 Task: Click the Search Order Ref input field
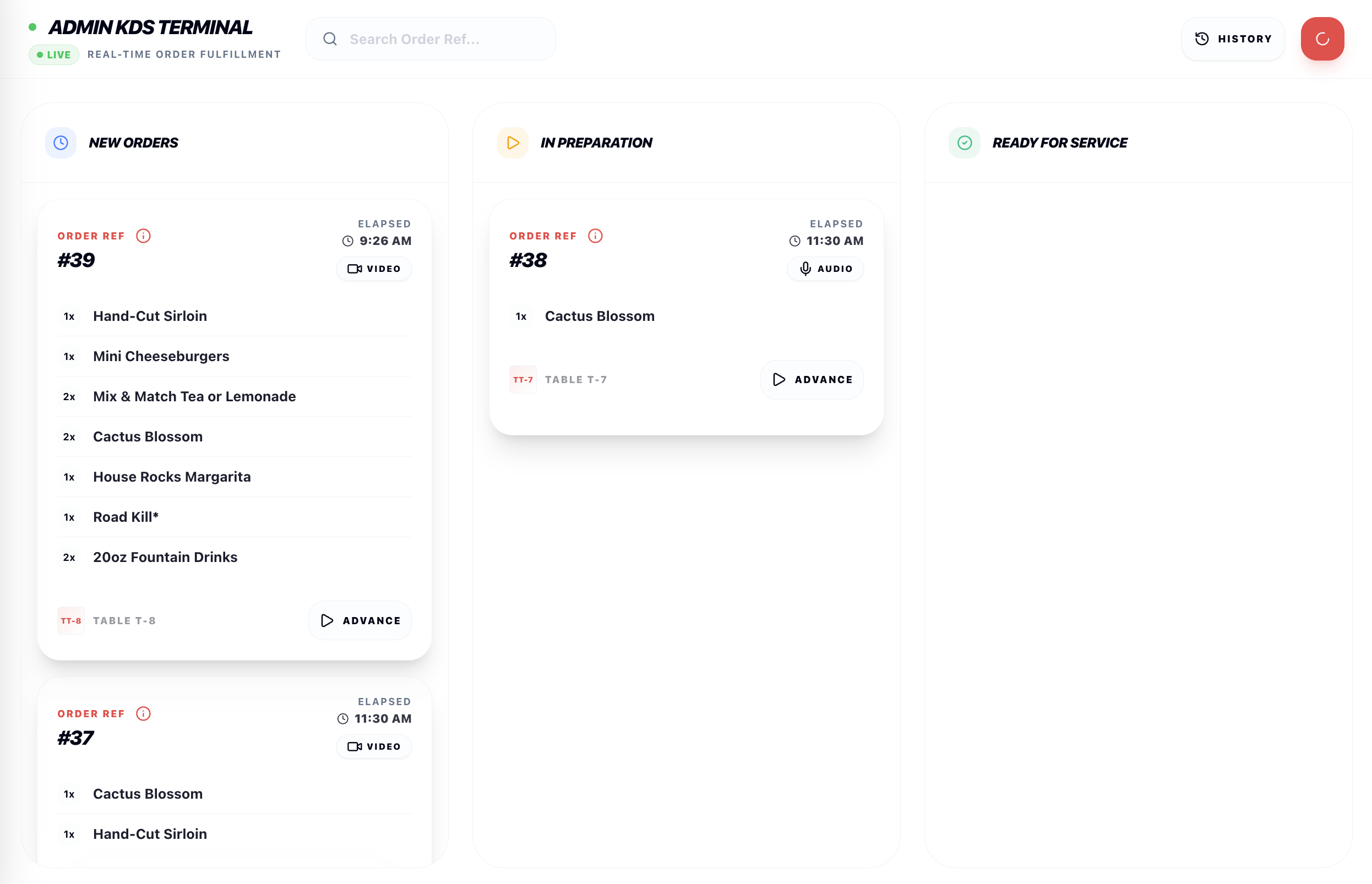tap(442, 39)
